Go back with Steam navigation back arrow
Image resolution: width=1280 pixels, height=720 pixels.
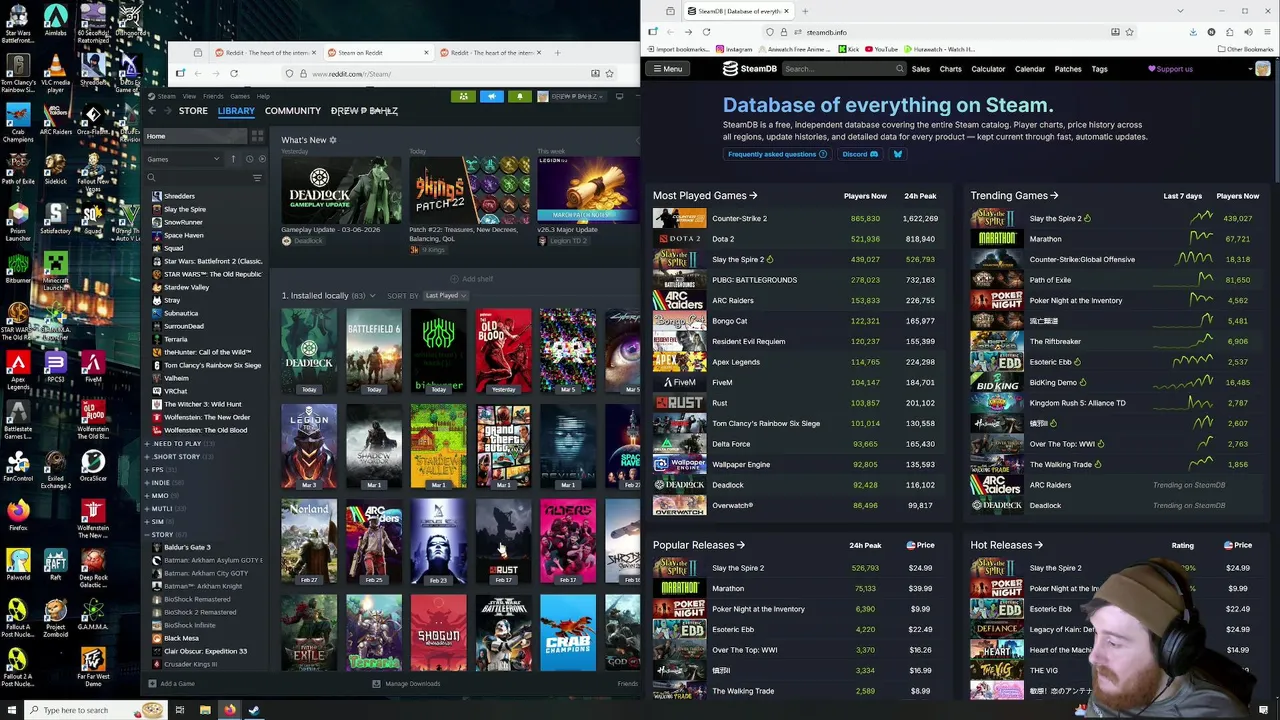[152, 111]
